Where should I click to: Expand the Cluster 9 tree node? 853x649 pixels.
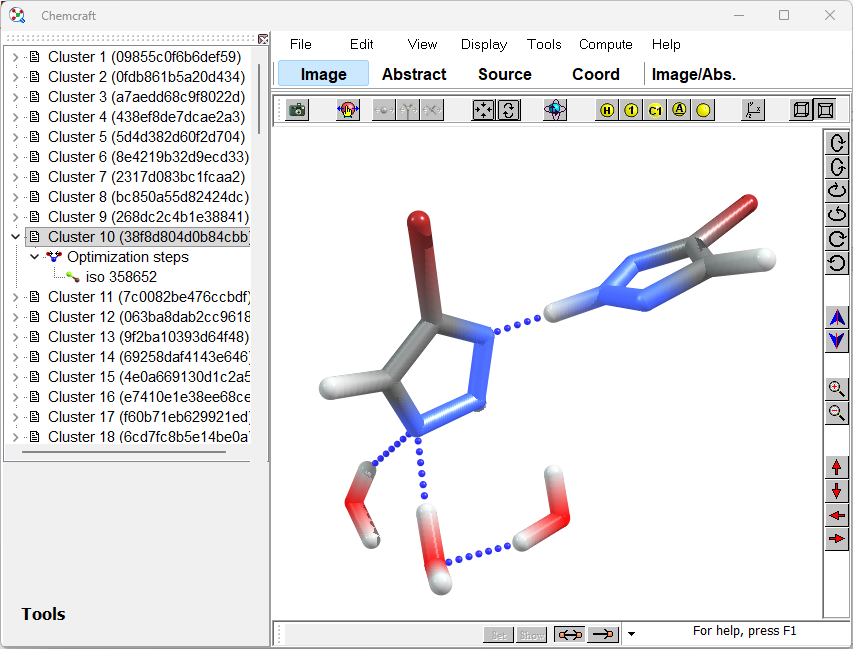click(x=16, y=217)
